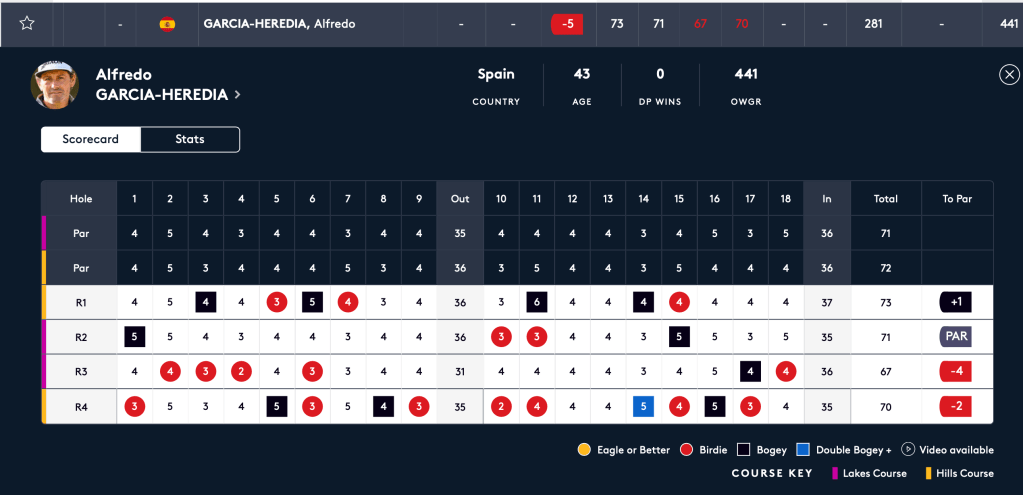1023x495 pixels.
Task: Click the R3 -4 to-par badge
Action: (x=956, y=372)
